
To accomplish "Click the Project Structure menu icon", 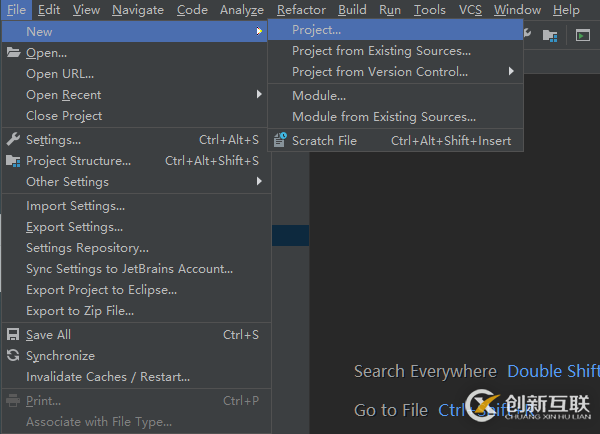I will click(x=13, y=161).
